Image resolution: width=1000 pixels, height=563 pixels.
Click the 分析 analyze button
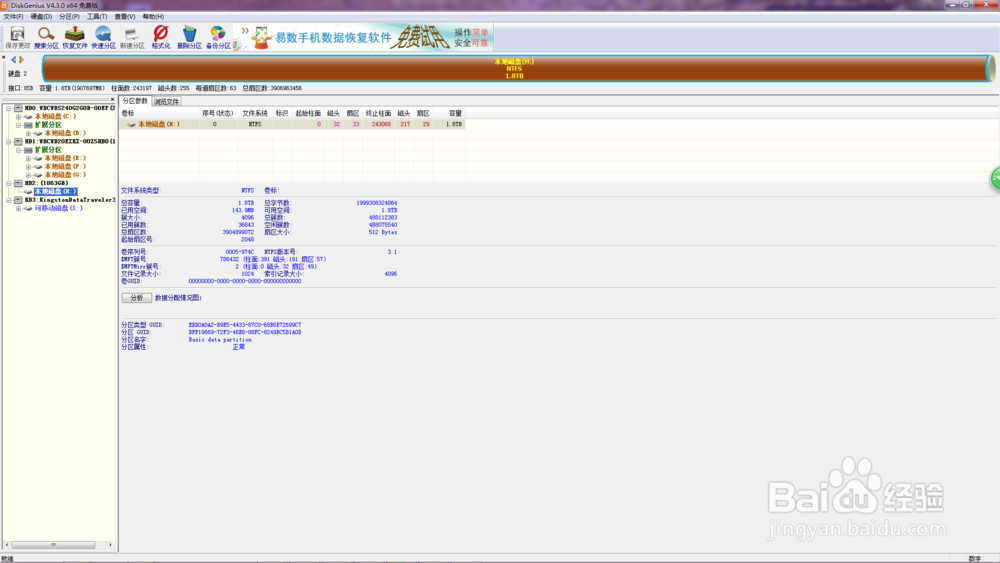tap(136, 298)
